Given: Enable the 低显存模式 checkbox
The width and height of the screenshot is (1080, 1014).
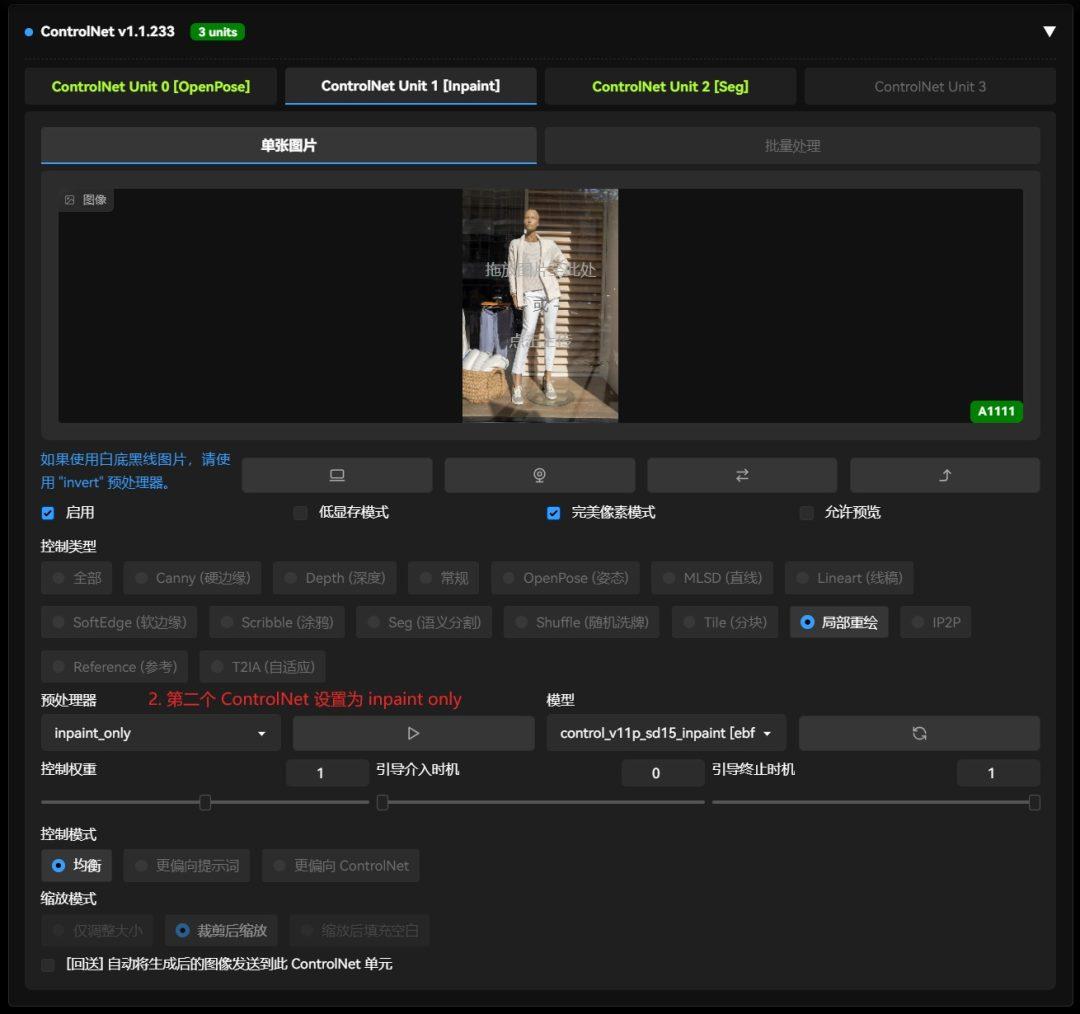Looking at the screenshot, I should (300, 513).
